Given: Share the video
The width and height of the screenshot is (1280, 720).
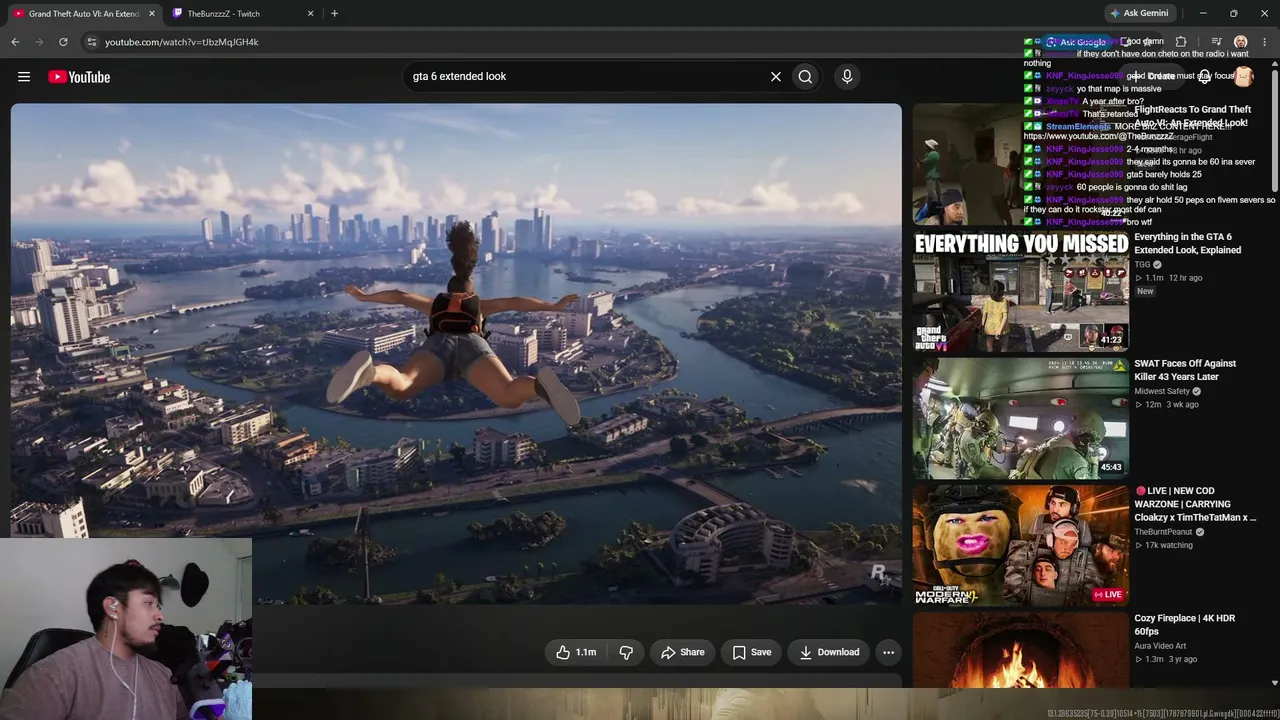Looking at the screenshot, I should click(683, 652).
